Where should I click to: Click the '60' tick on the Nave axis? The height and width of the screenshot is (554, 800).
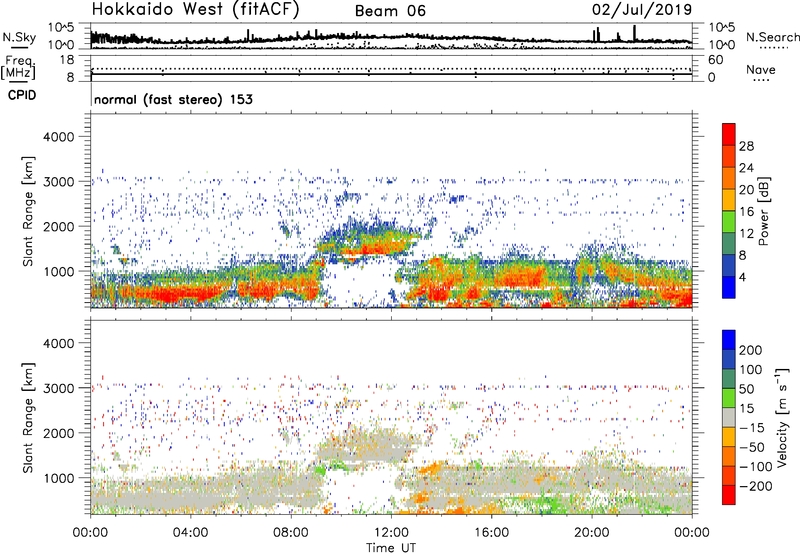tap(715, 60)
